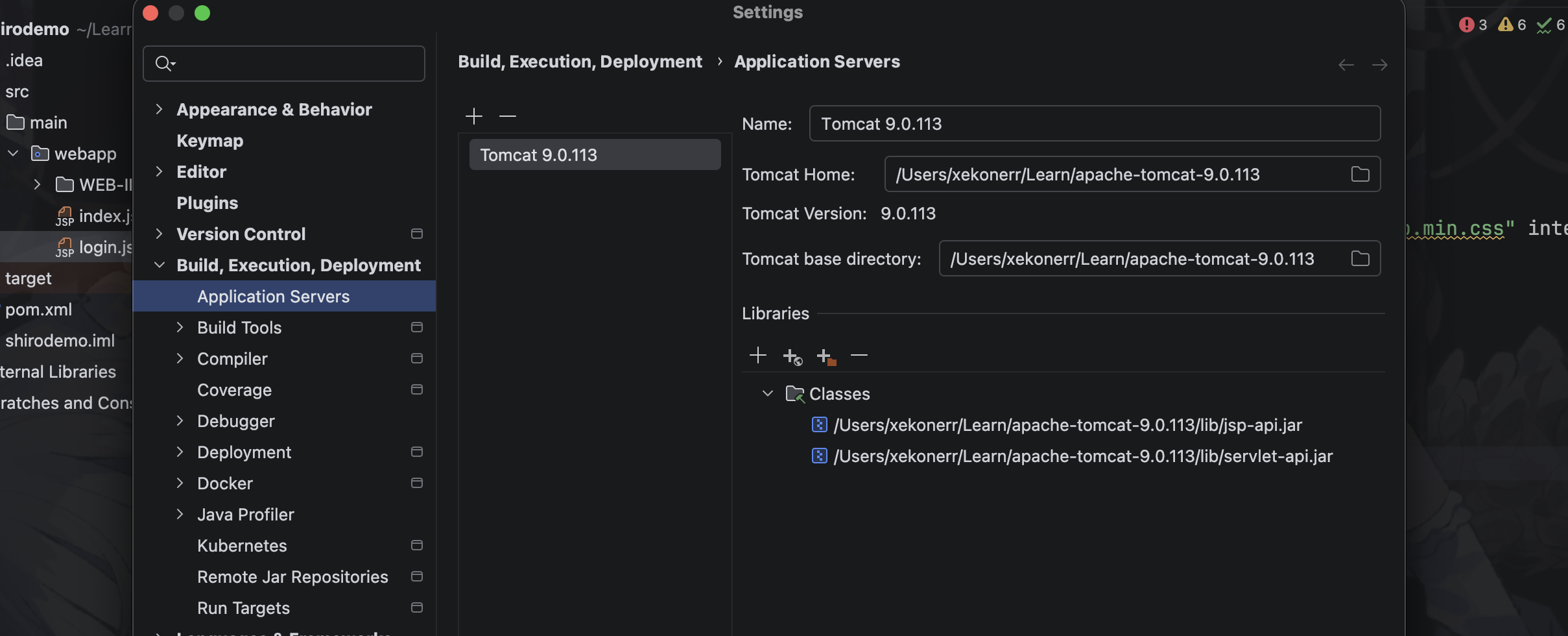
Task: Select Tomcat 9.0.113 in server list
Action: (x=594, y=155)
